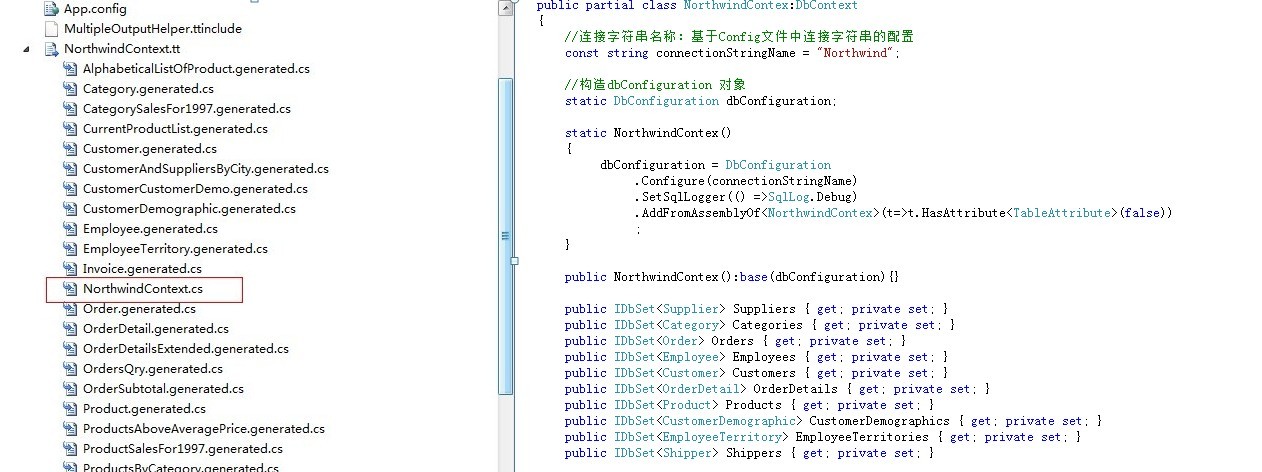The height and width of the screenshot is (472, 1262).
Task: Select App.config in the solution tree
Action: [95, 9]
